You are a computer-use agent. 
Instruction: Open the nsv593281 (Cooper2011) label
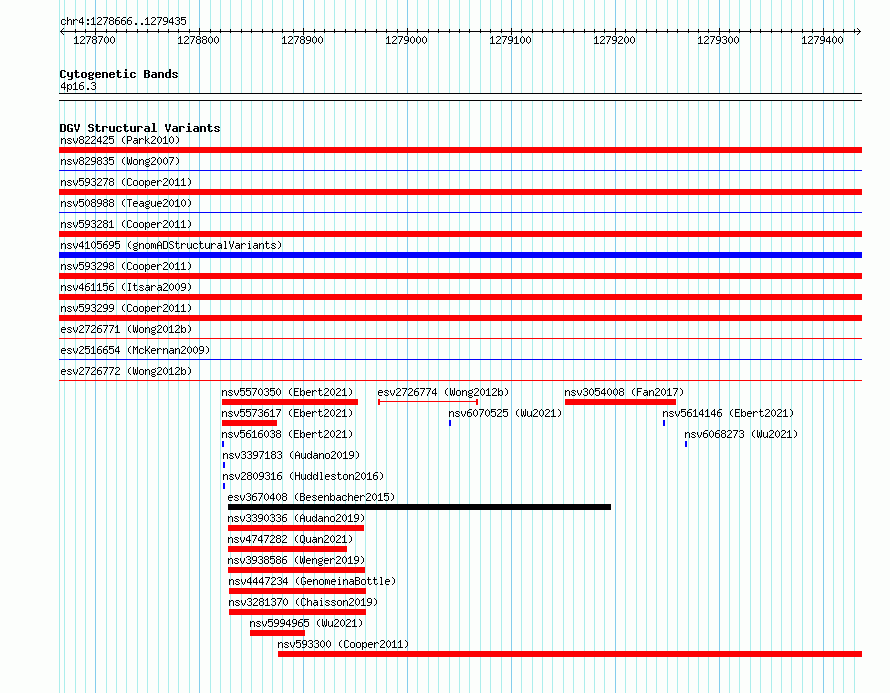[126, 224]
